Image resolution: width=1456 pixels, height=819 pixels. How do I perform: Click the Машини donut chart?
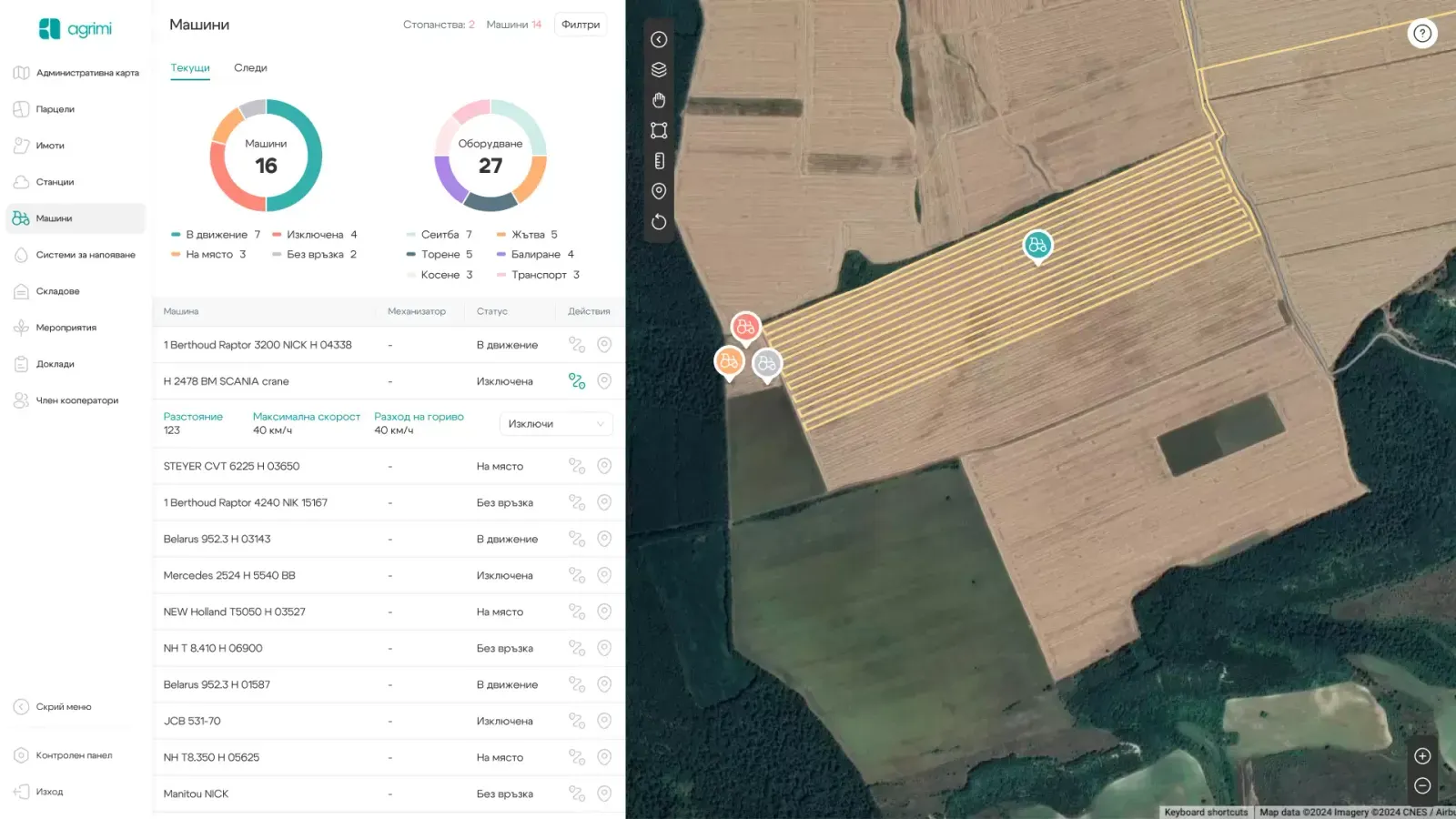[266, 156]
